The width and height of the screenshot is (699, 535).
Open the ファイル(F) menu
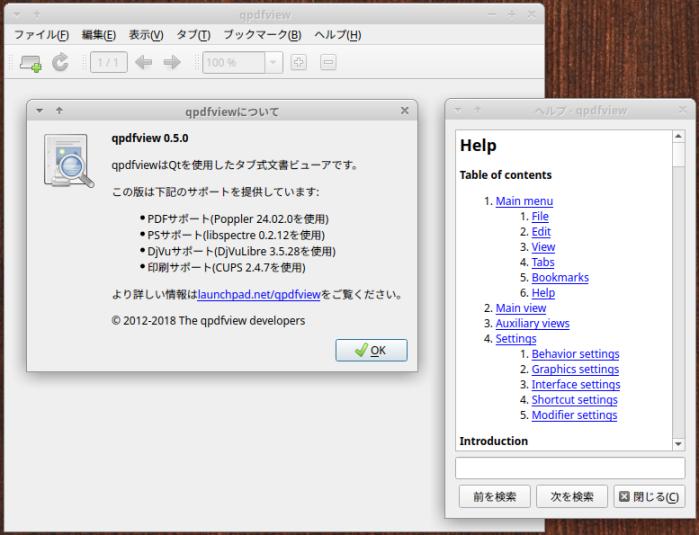pyautogui.click(x=41, y=35)
